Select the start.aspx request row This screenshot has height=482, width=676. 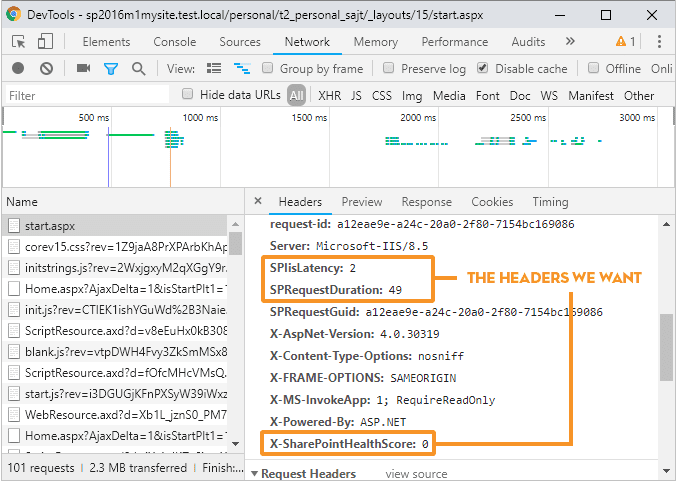pyautogui.click(x=115, y=225)
